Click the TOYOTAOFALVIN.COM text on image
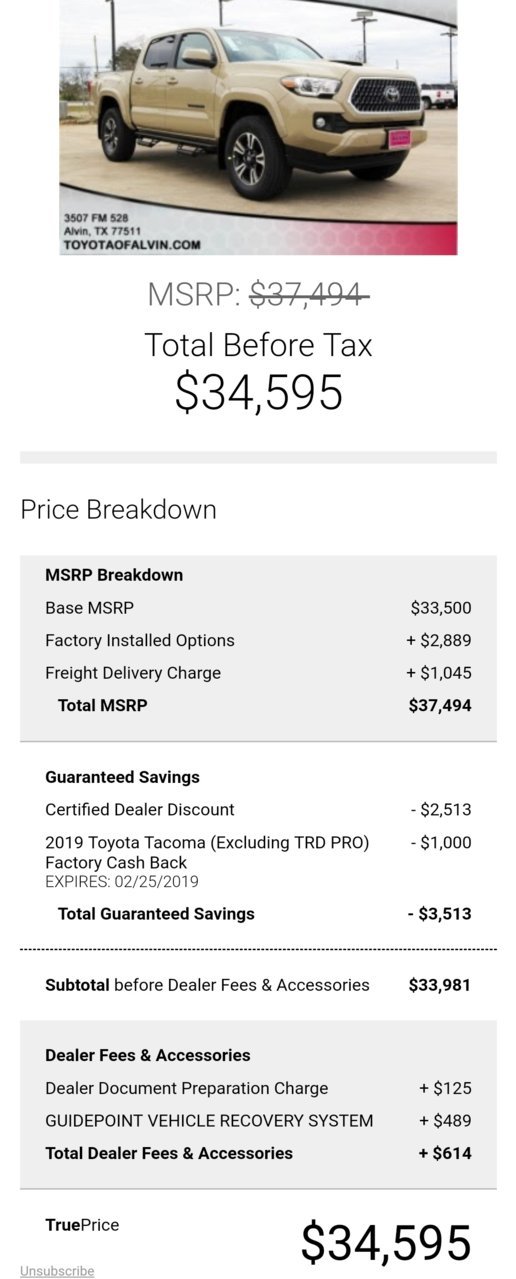 pos(132,244)
